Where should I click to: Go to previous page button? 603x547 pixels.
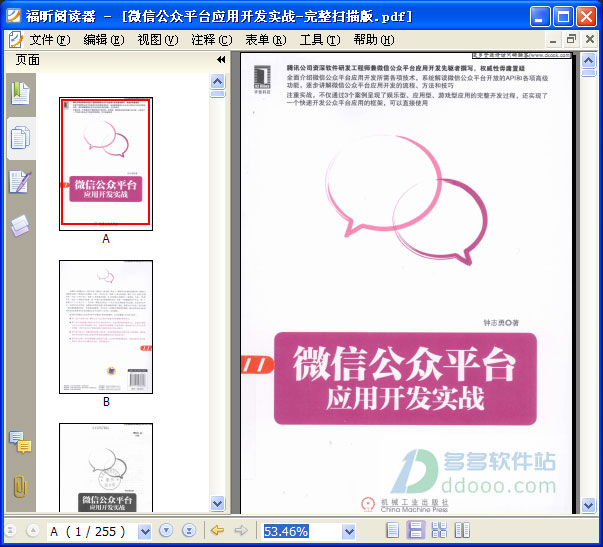33,531
